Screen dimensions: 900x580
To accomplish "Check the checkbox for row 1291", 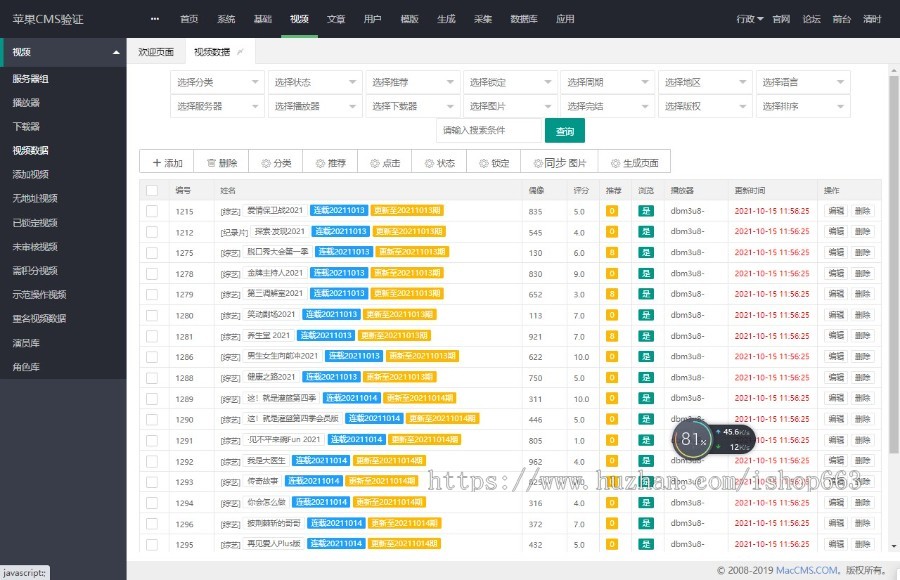I will tap(152, 440).
